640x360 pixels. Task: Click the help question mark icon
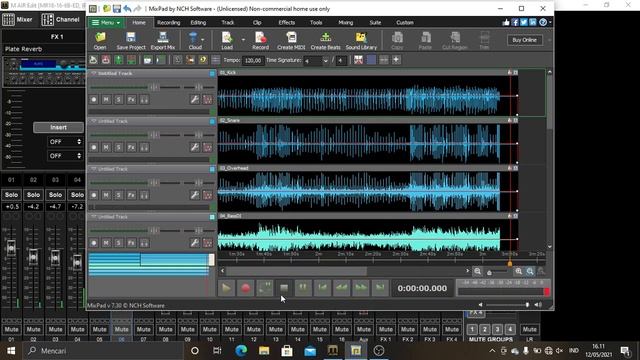coord(543,22)
